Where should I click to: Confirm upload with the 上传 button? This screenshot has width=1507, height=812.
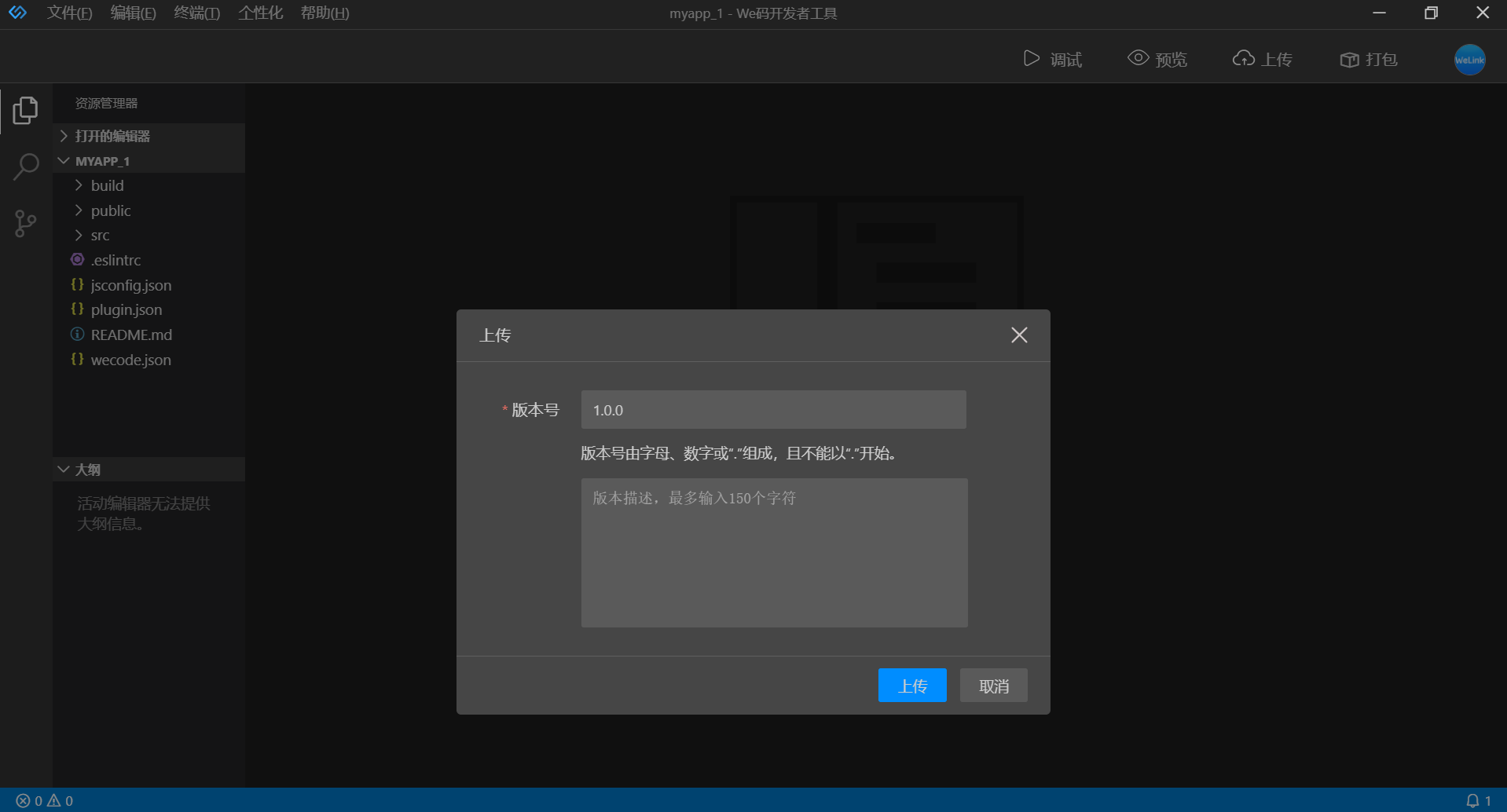[x=911, y=685]
